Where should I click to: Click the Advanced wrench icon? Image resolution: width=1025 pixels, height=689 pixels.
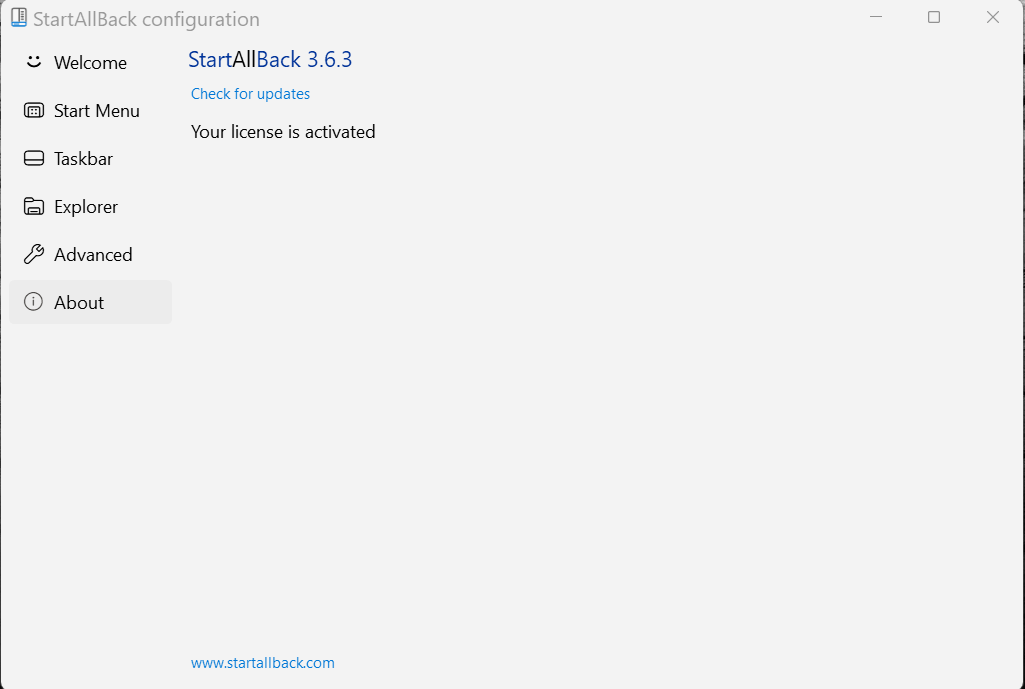33,254
